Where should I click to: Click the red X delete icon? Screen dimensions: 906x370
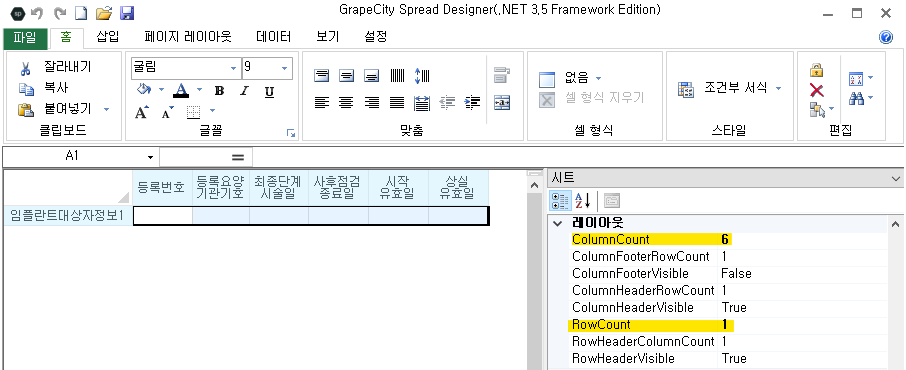coord(816,90)
